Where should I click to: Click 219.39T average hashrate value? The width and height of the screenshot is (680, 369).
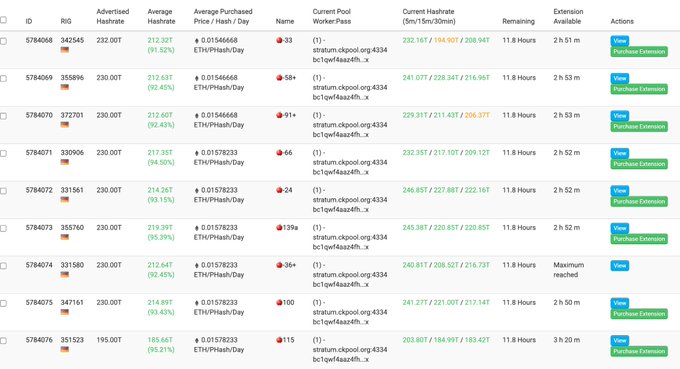[x=160, y=228]
